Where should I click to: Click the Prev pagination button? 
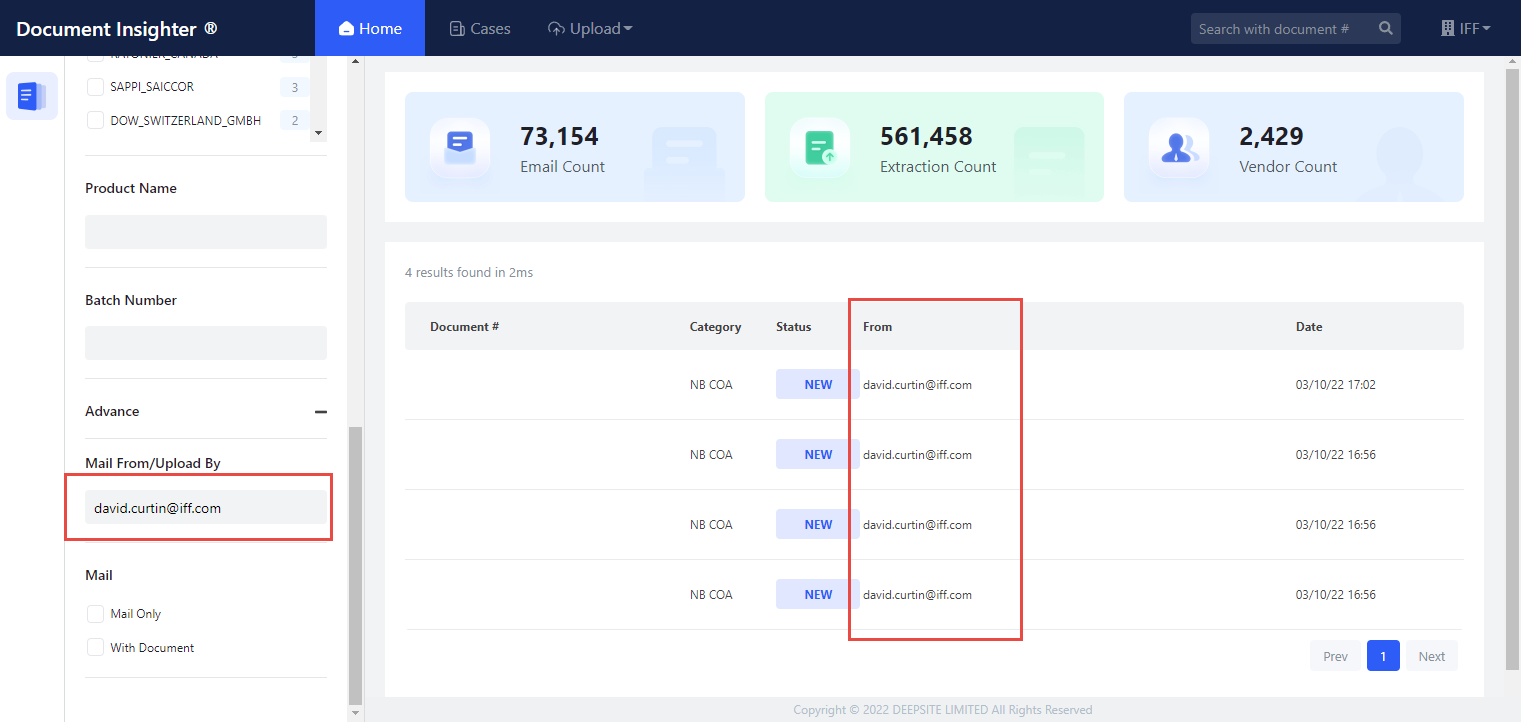tap(1335, 656)
